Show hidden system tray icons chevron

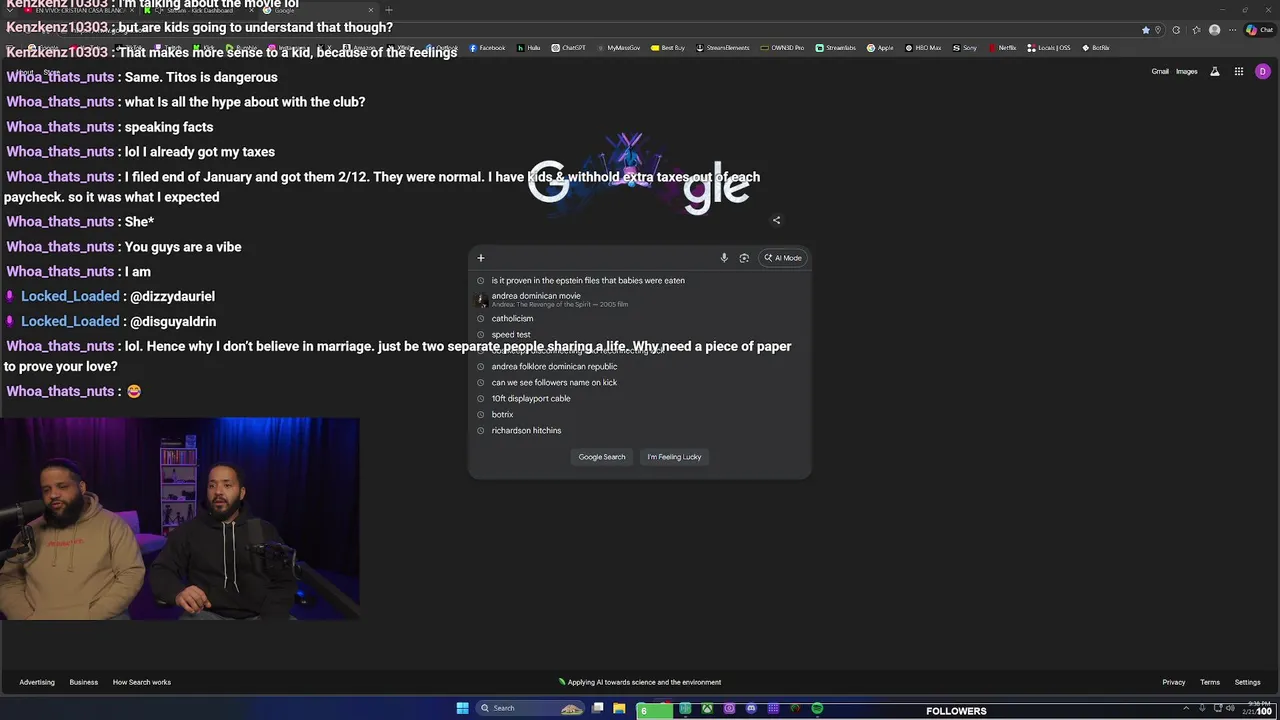coord(1186,708)
